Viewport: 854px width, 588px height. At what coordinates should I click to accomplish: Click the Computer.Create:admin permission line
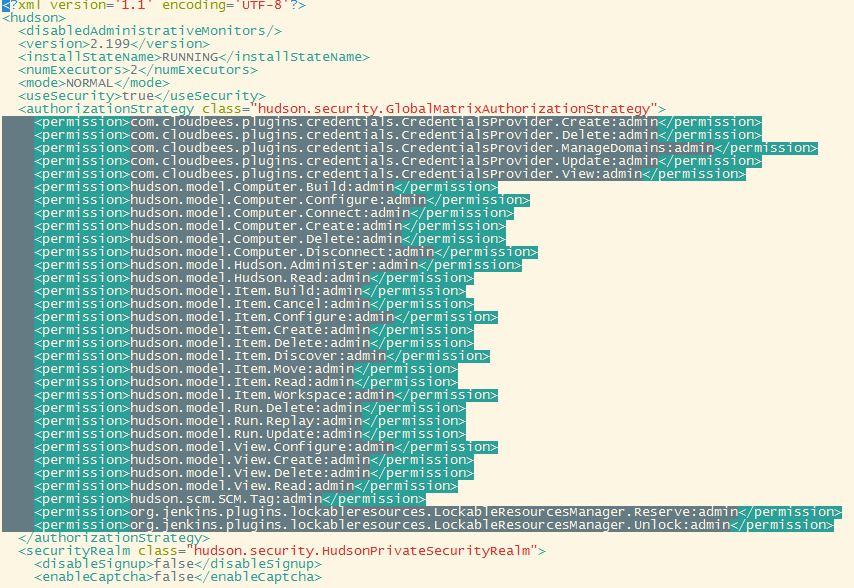pyautogui.click(x=270, y=226)
